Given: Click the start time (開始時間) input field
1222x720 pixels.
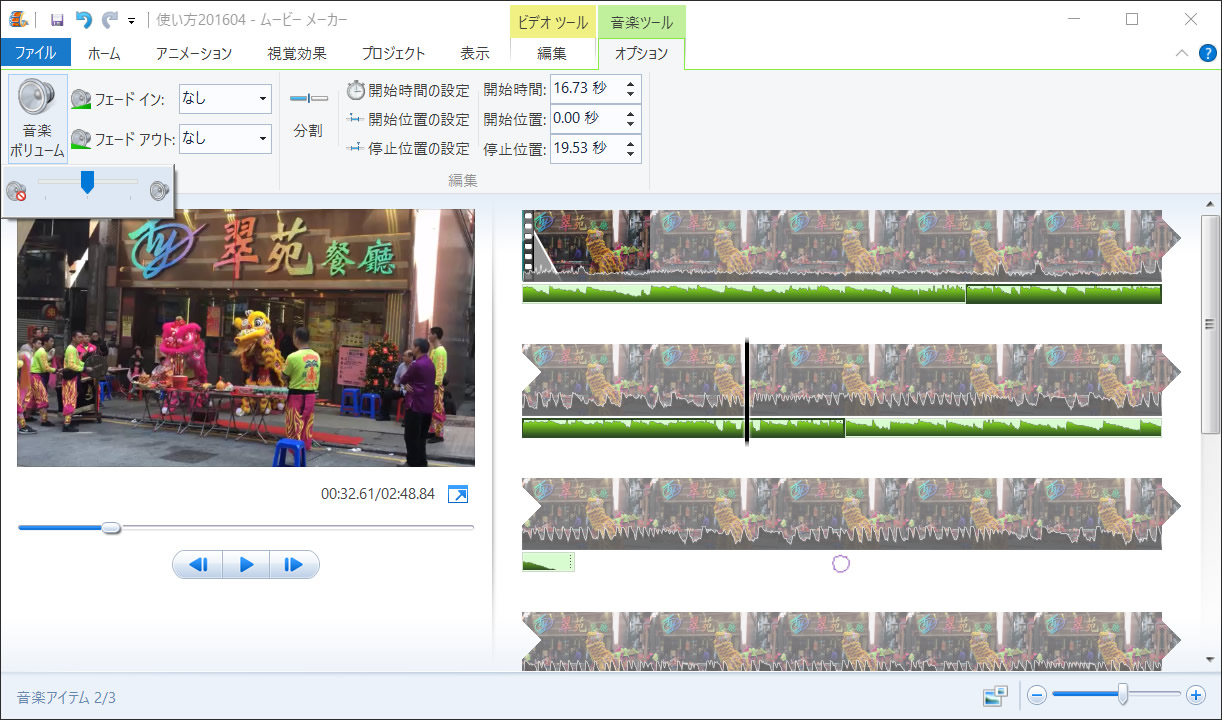Looking at the screenshot, I should 584,89.
